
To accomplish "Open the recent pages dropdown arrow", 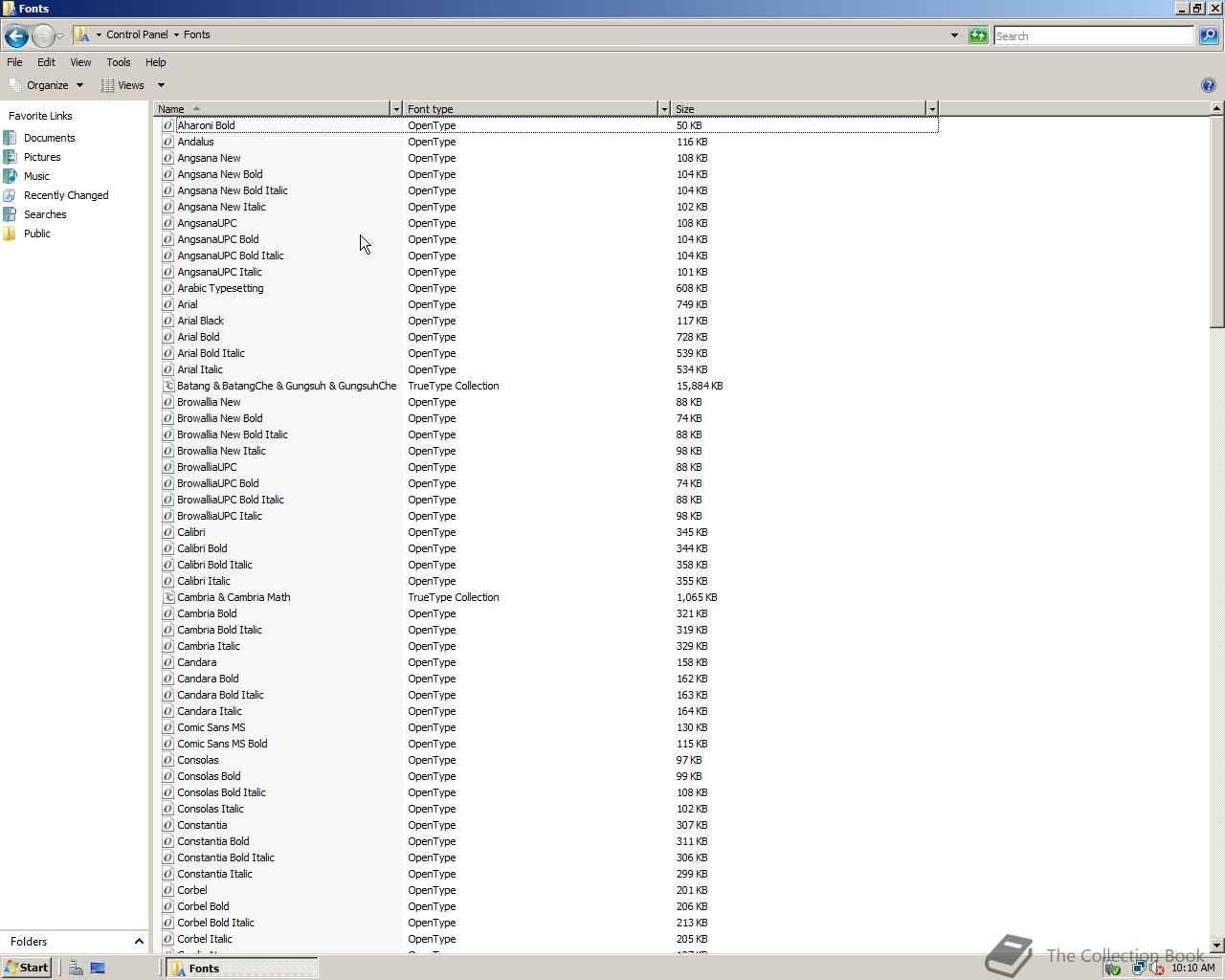I will 60,36.
